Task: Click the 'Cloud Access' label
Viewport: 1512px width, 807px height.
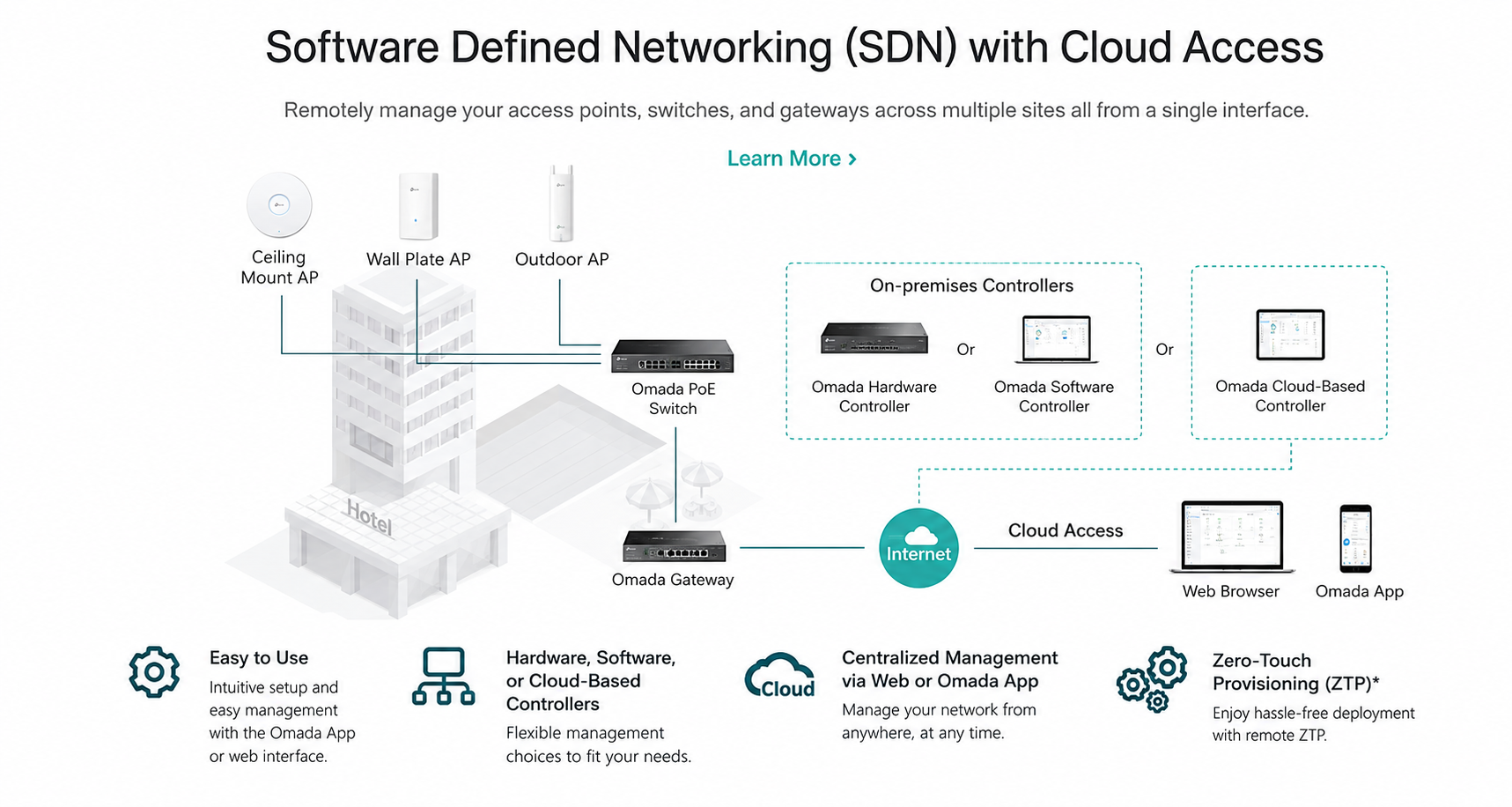Action: coord(1066,530)
